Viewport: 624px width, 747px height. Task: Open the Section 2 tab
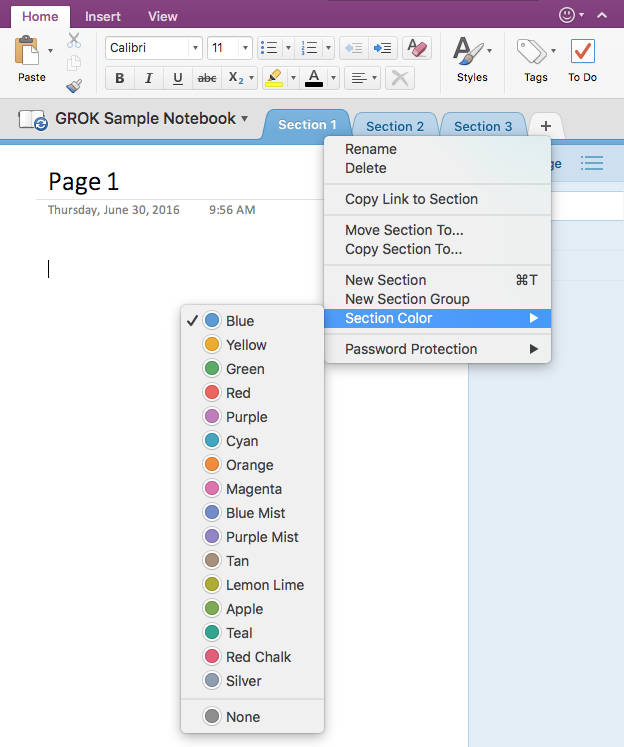click(395, 126)
